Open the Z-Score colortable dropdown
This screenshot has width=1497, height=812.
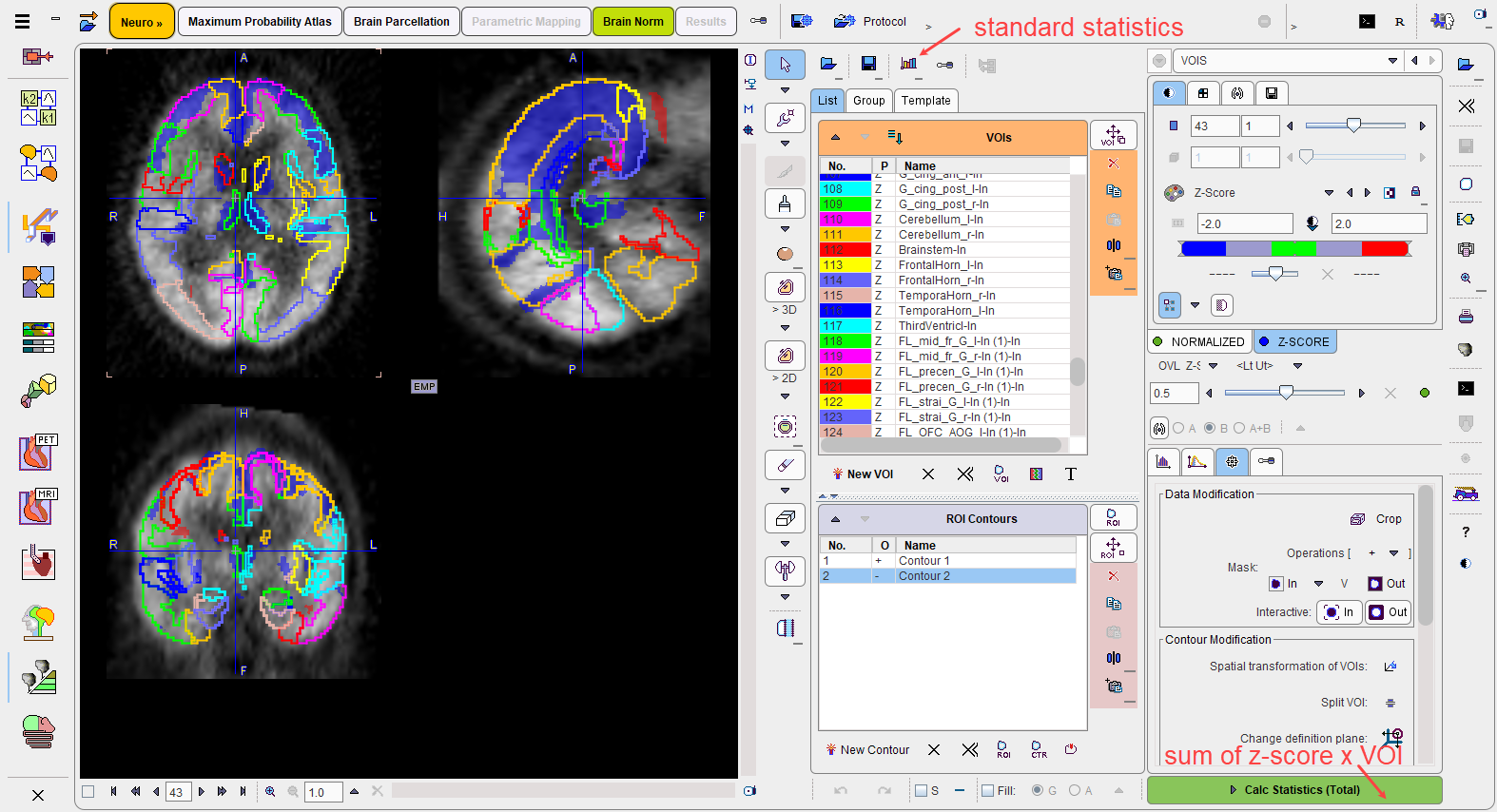(1329, 193)
